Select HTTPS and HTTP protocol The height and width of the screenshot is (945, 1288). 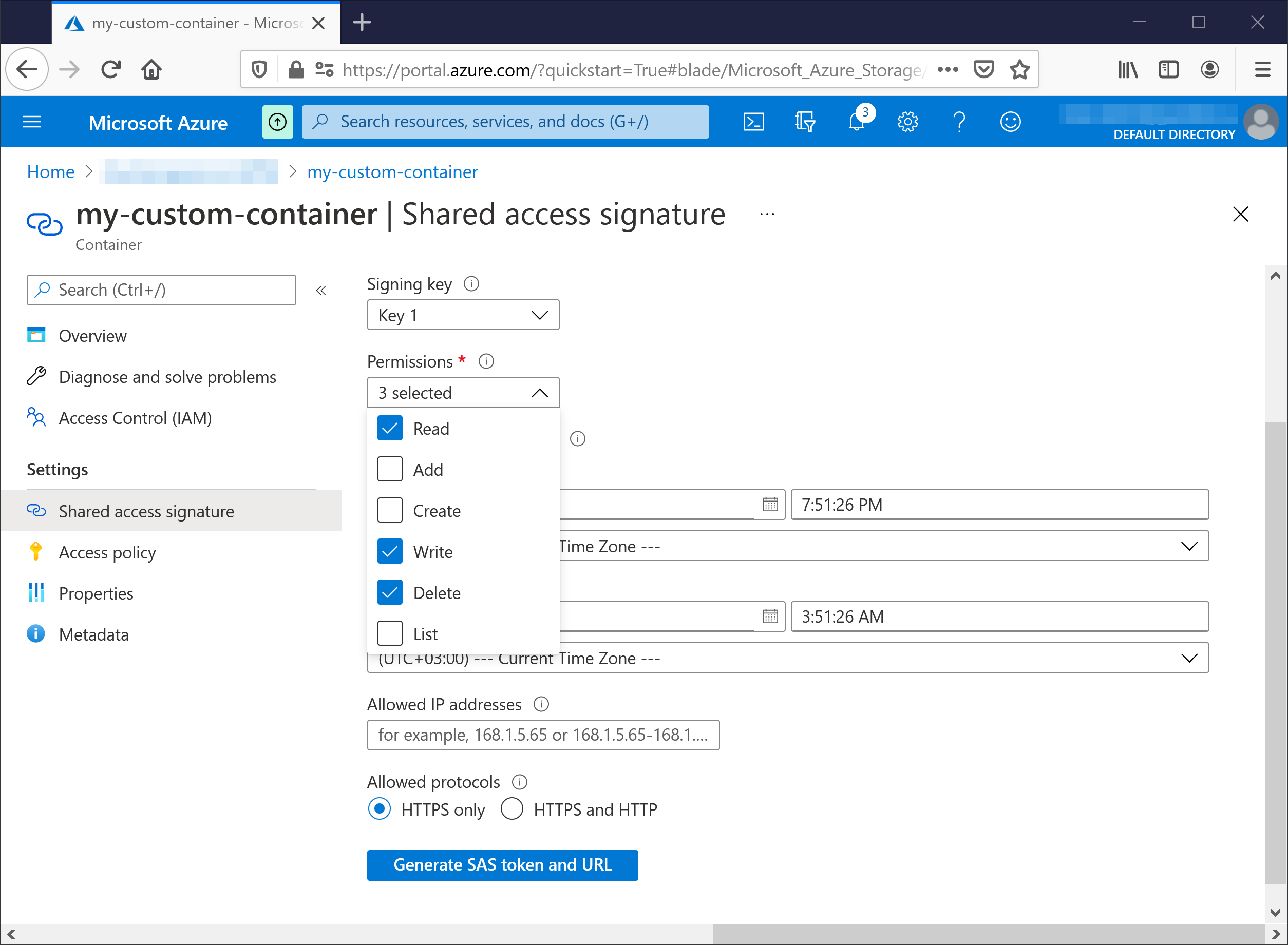coord(512,809)
